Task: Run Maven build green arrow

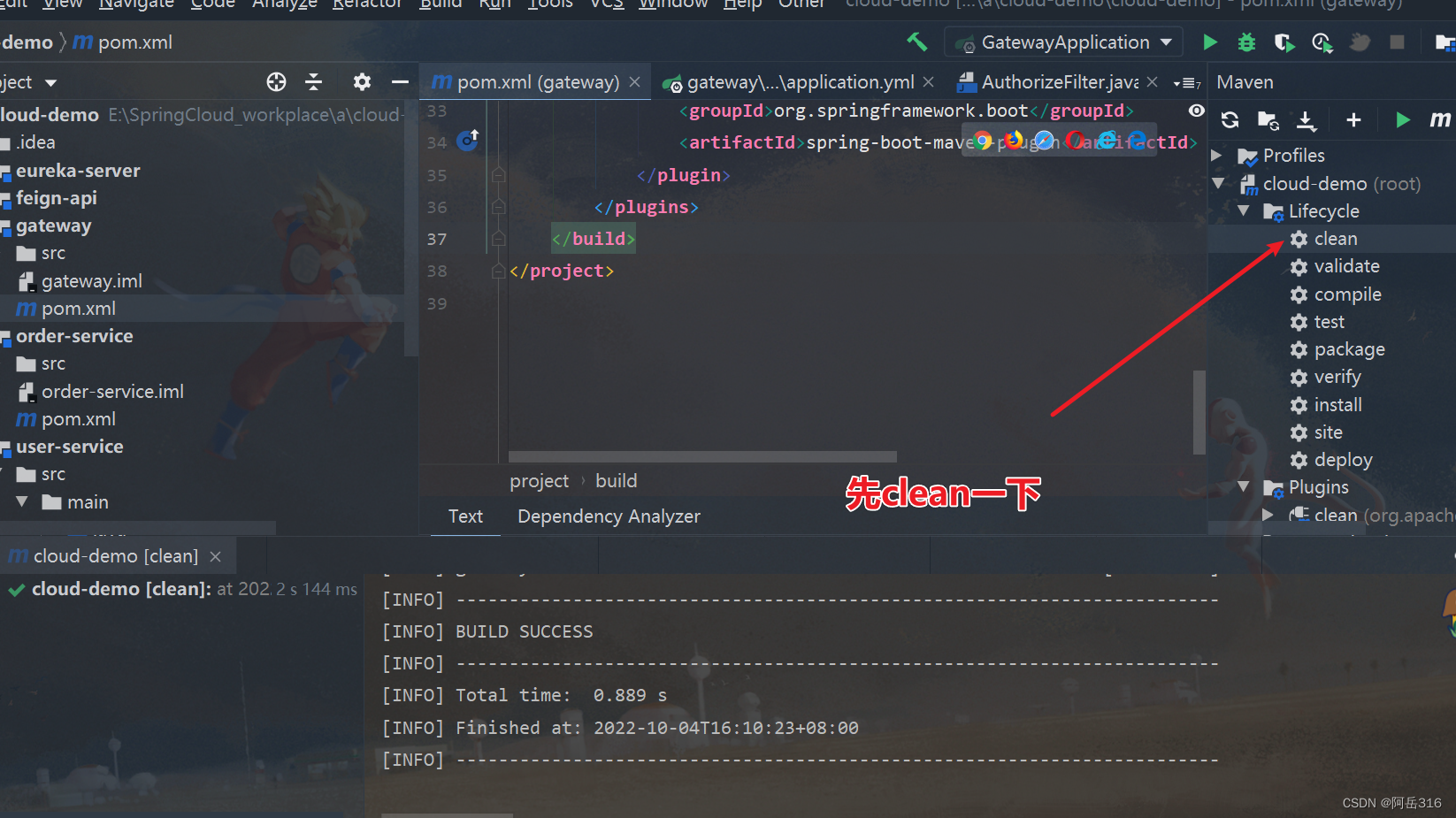Action: tap(1402, 120)
